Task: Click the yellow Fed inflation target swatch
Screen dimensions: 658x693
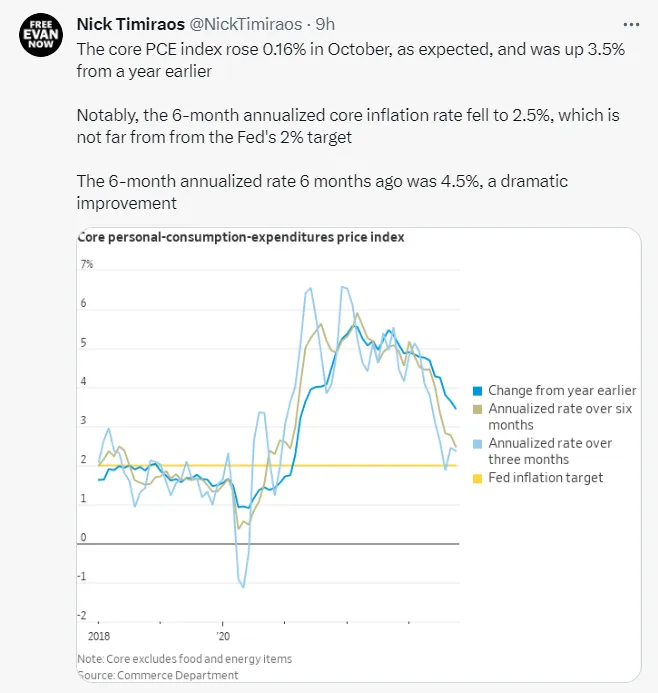Action: [478, 478]
